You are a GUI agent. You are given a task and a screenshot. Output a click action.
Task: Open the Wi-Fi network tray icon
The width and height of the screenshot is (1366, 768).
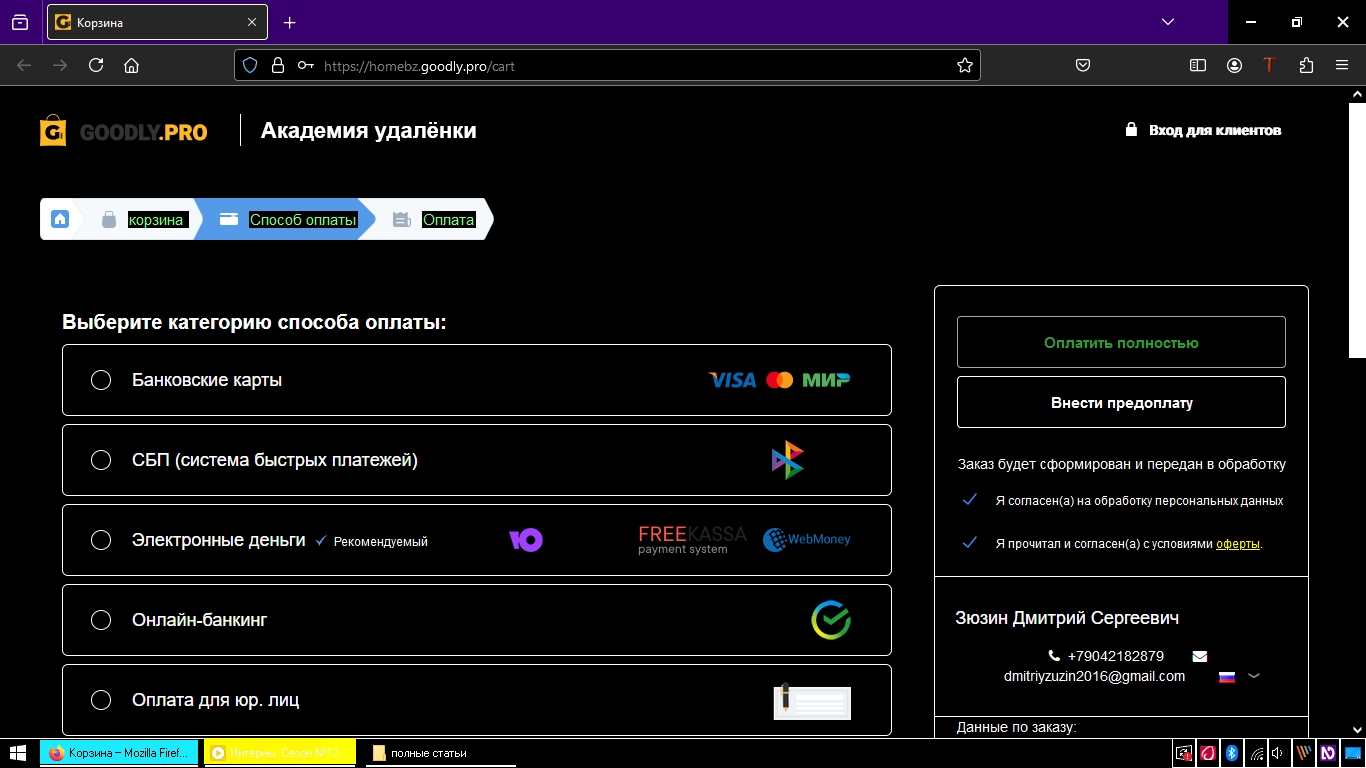click(x=1256, y=753)
